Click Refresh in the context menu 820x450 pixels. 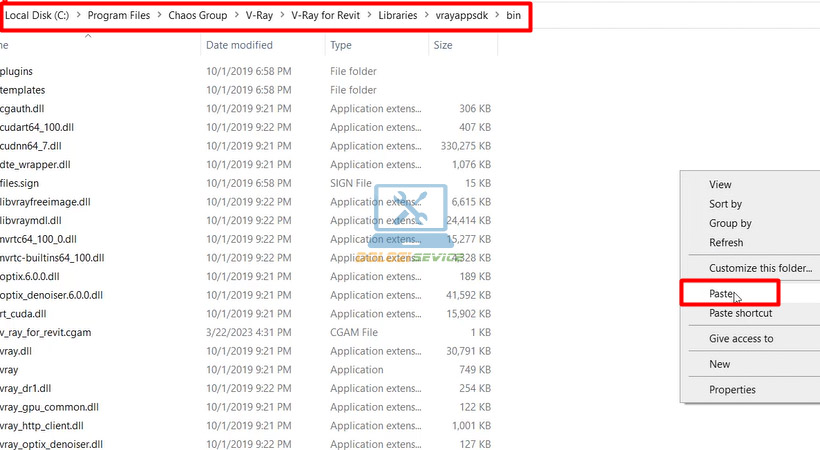point(726,242)
